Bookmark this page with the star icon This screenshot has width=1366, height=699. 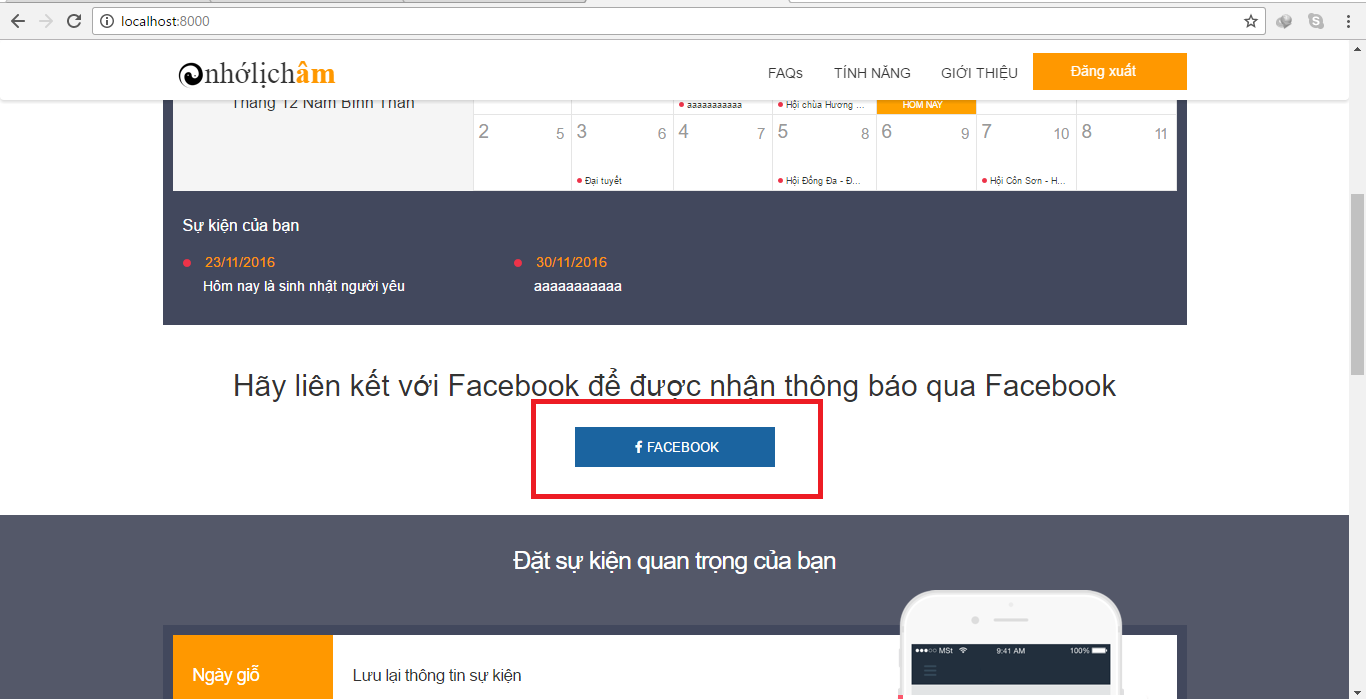click(x=1250, y=21)
